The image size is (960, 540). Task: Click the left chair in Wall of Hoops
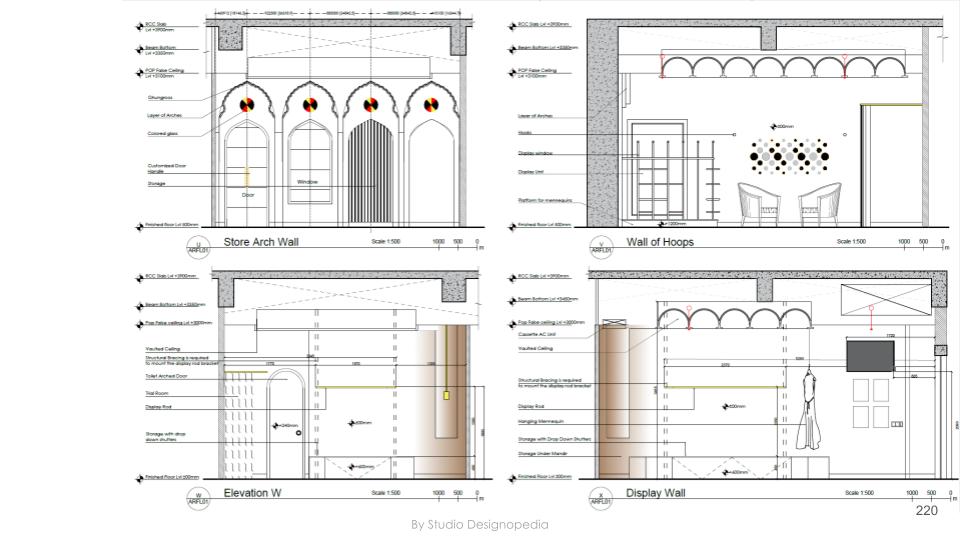coord(755,203)
